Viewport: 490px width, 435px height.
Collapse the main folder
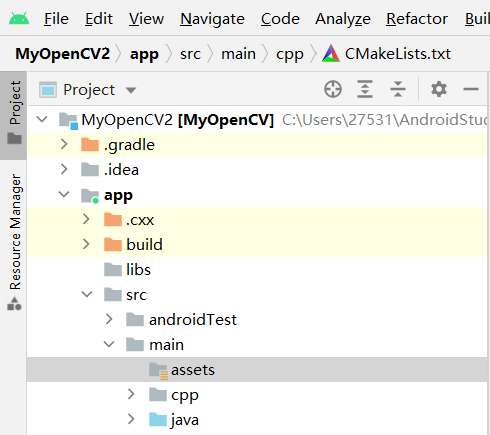pyautogui.click(x=109, y=344)
